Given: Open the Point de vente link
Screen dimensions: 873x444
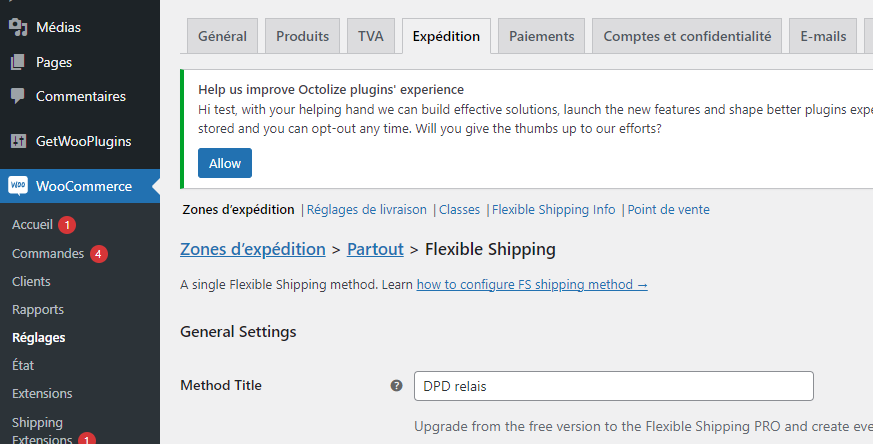Looking at the screenshot, I should tap(668, 210).
